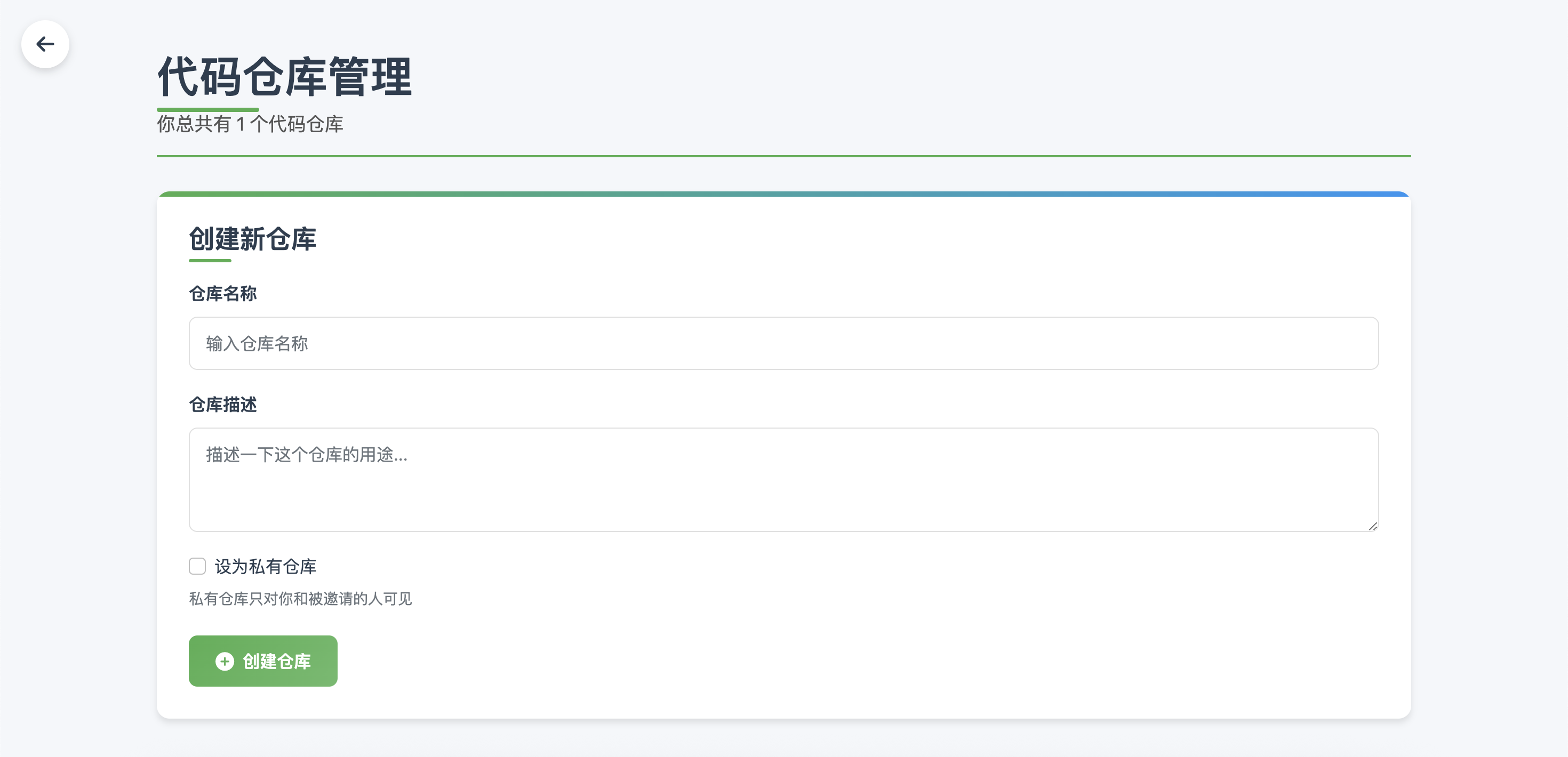The height and width of the screenshot is (757, 1568).
Task: Click the green-blue gradient bar atop card
Action: (783, 194)
